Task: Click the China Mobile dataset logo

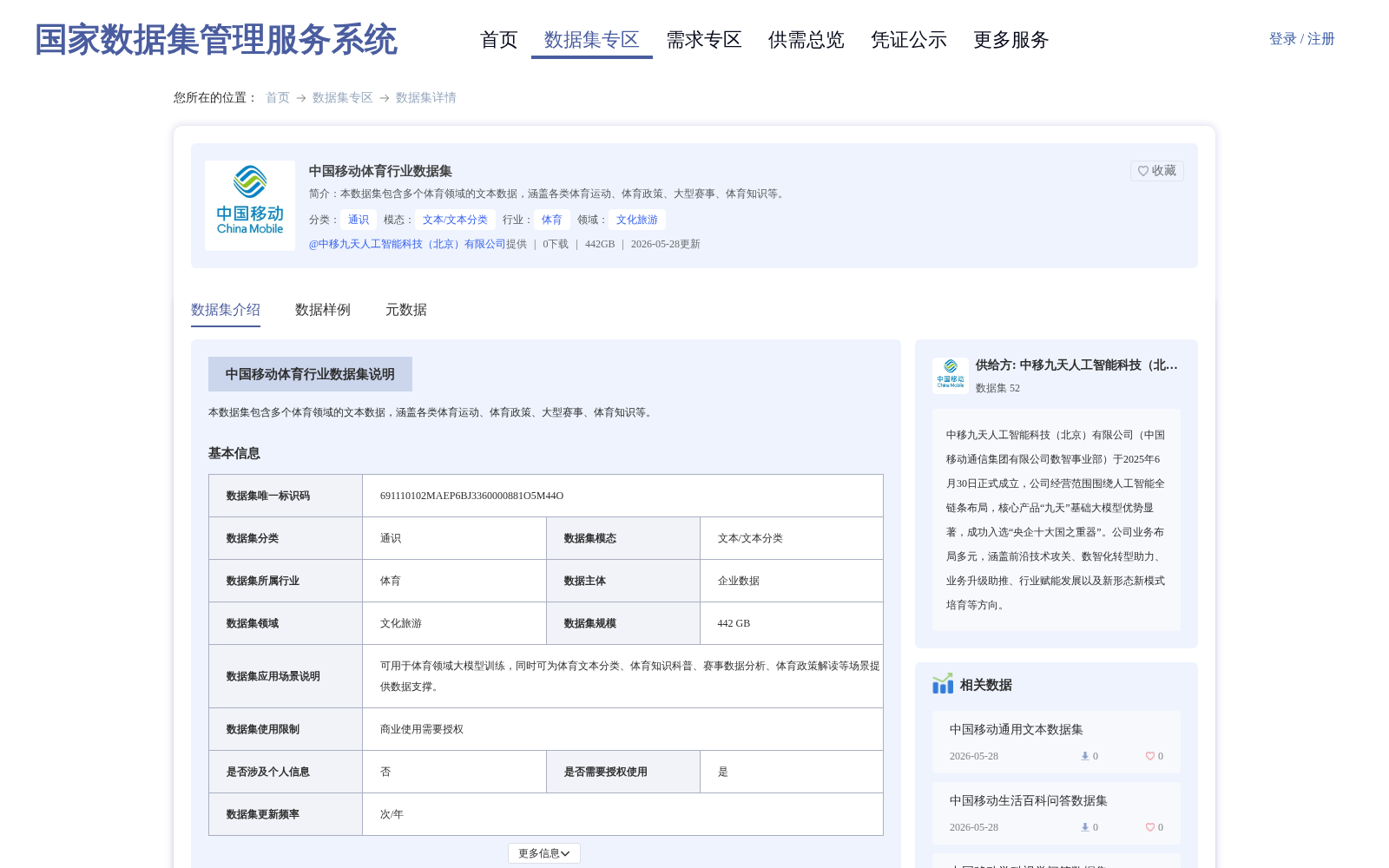Action: (x=250, y=206)
